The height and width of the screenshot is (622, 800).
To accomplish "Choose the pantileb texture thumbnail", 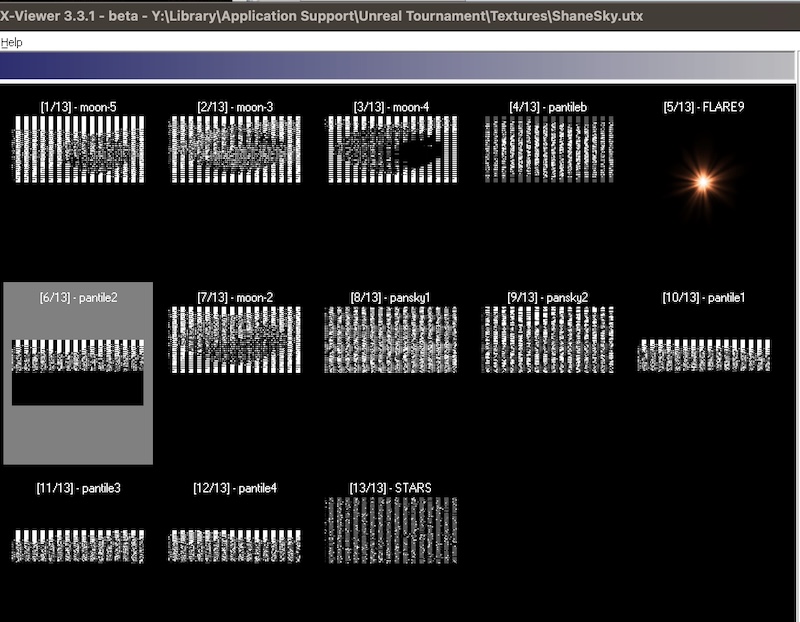I will [x=548, y=150].
